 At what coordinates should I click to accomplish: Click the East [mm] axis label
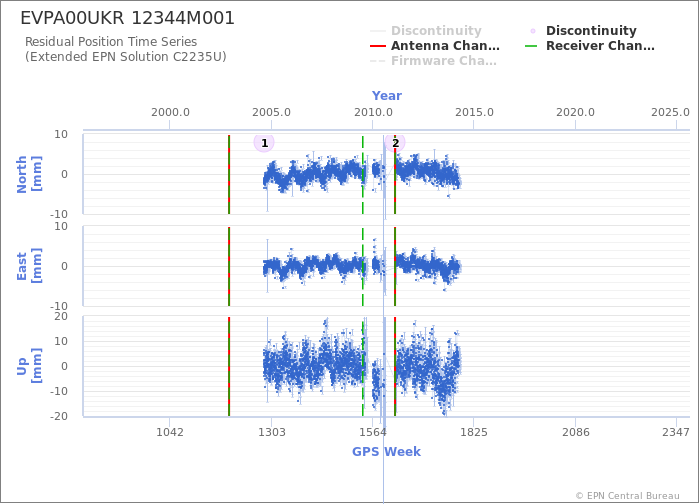[x=29, y=266]
